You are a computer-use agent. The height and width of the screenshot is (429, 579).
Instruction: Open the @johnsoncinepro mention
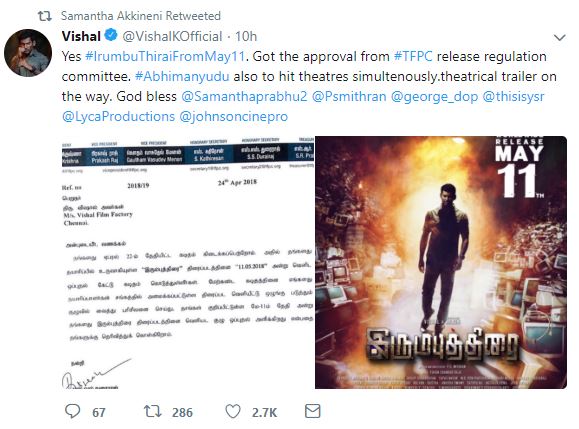coord(233,117)
